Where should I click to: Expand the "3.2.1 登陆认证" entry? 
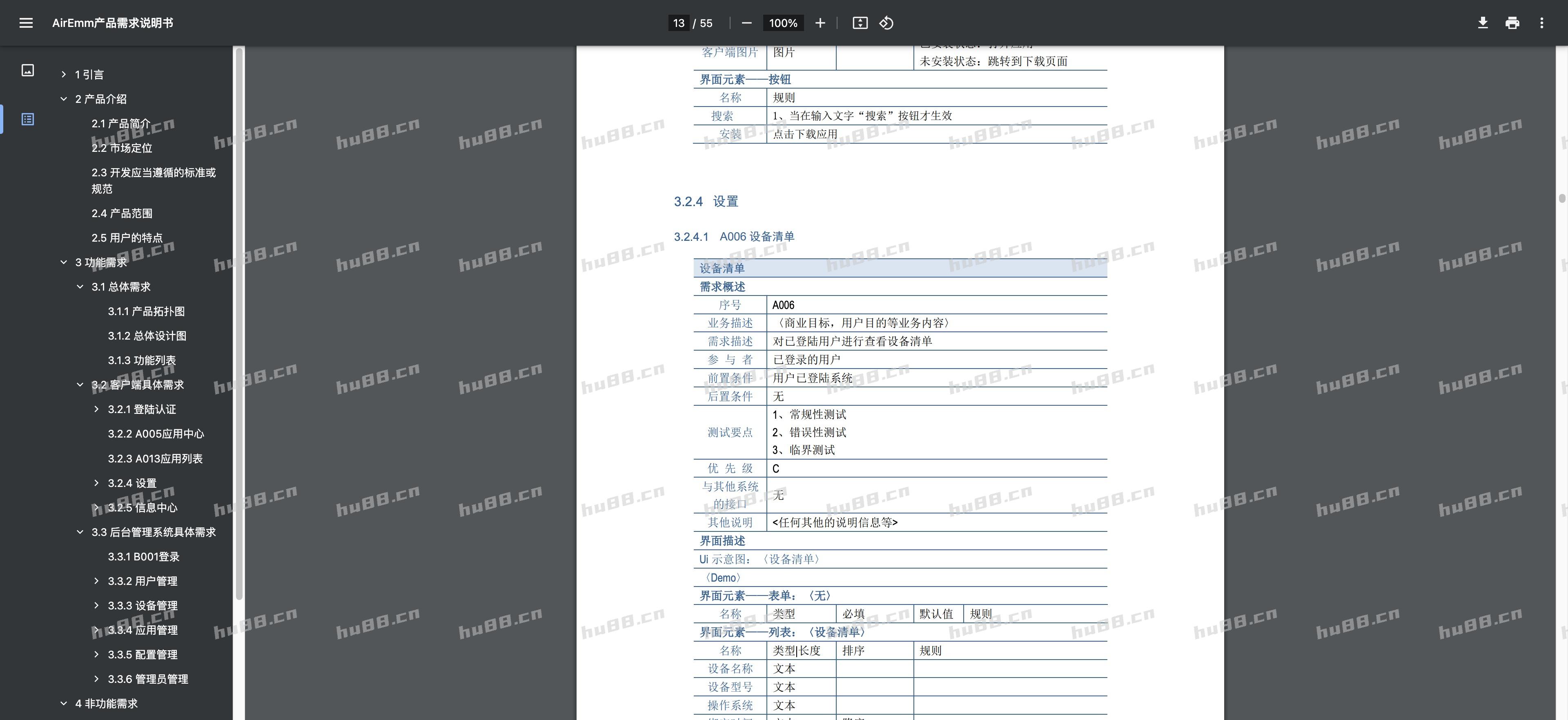(96, 409)
